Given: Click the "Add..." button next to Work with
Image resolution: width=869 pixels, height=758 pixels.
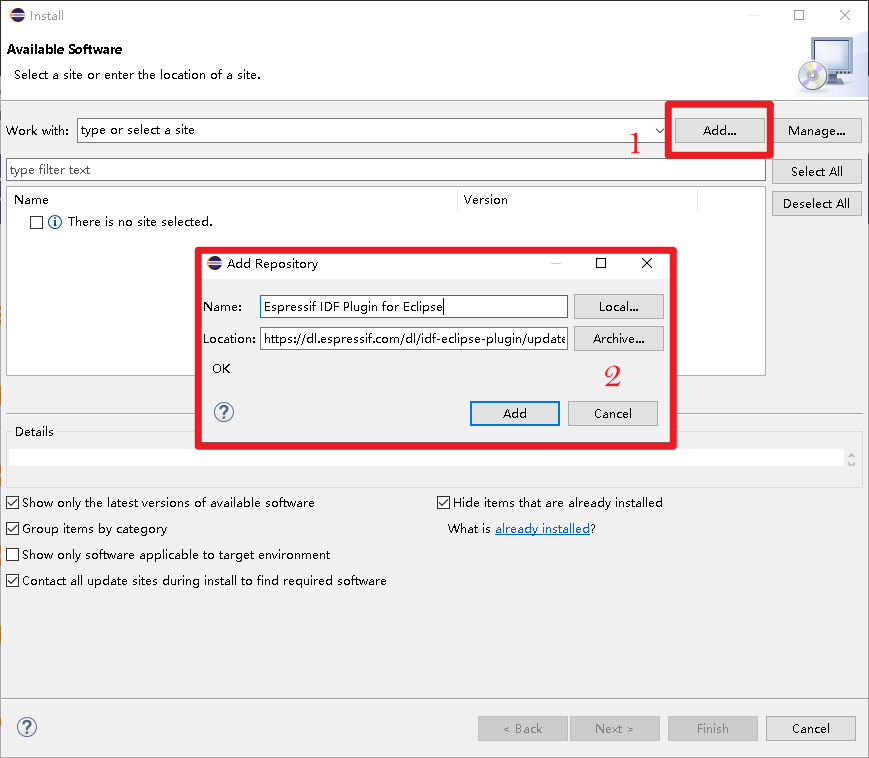Looking at the screenshot, I should (x=718, y=129).
